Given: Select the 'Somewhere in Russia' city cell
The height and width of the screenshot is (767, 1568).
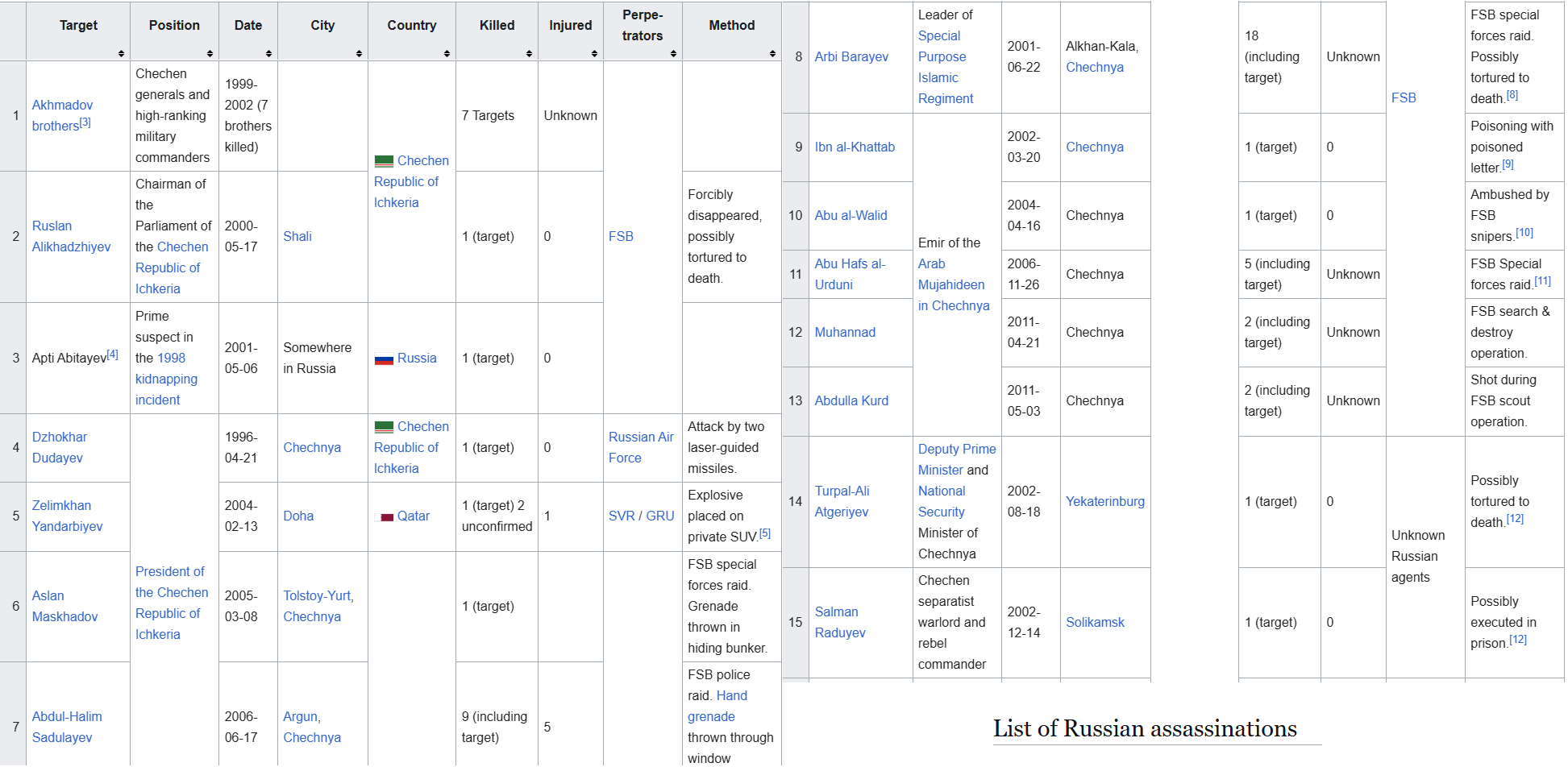Looking at the screenshot, I should (322, 358).
